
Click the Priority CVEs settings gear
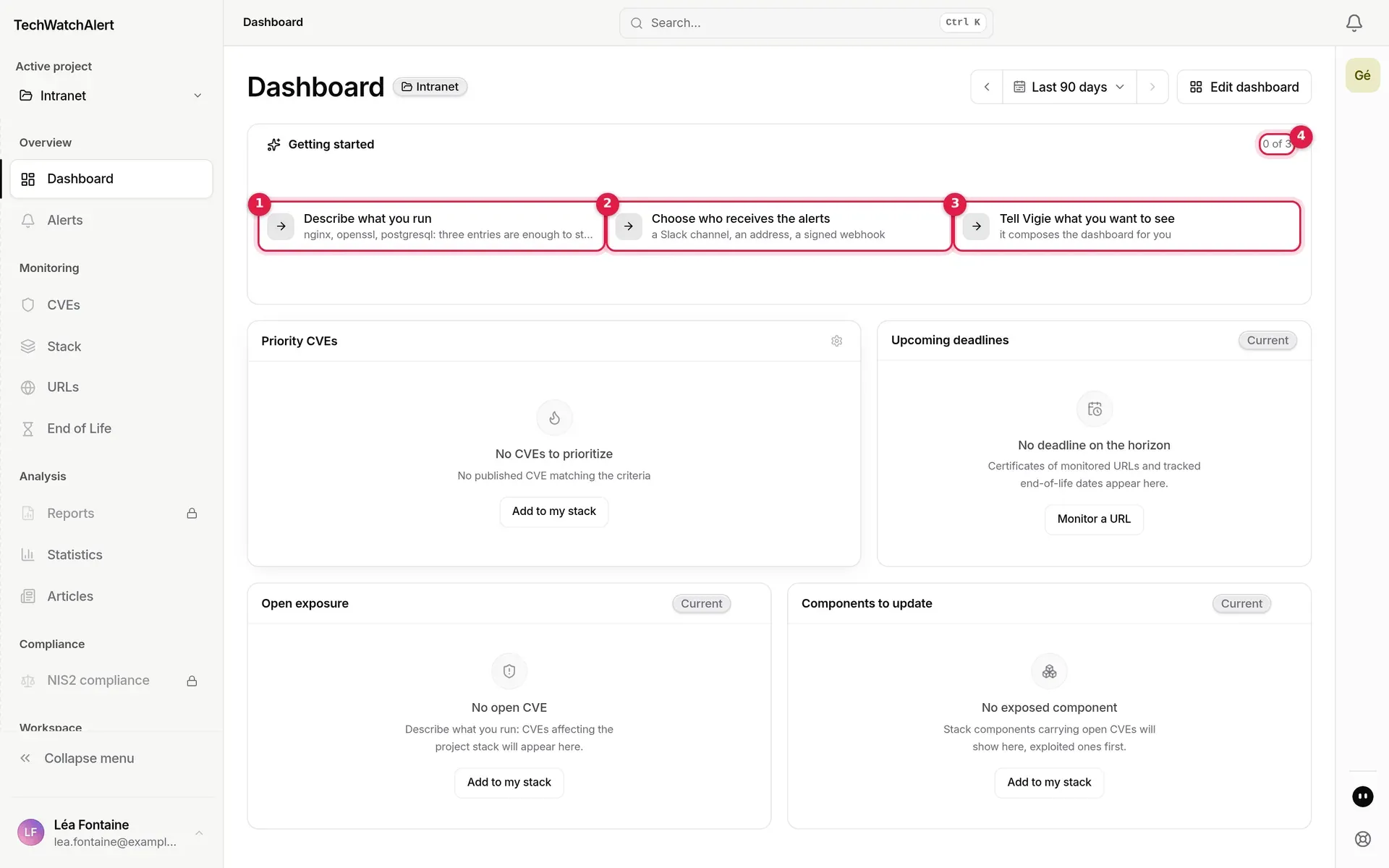(x=836, y=341)
